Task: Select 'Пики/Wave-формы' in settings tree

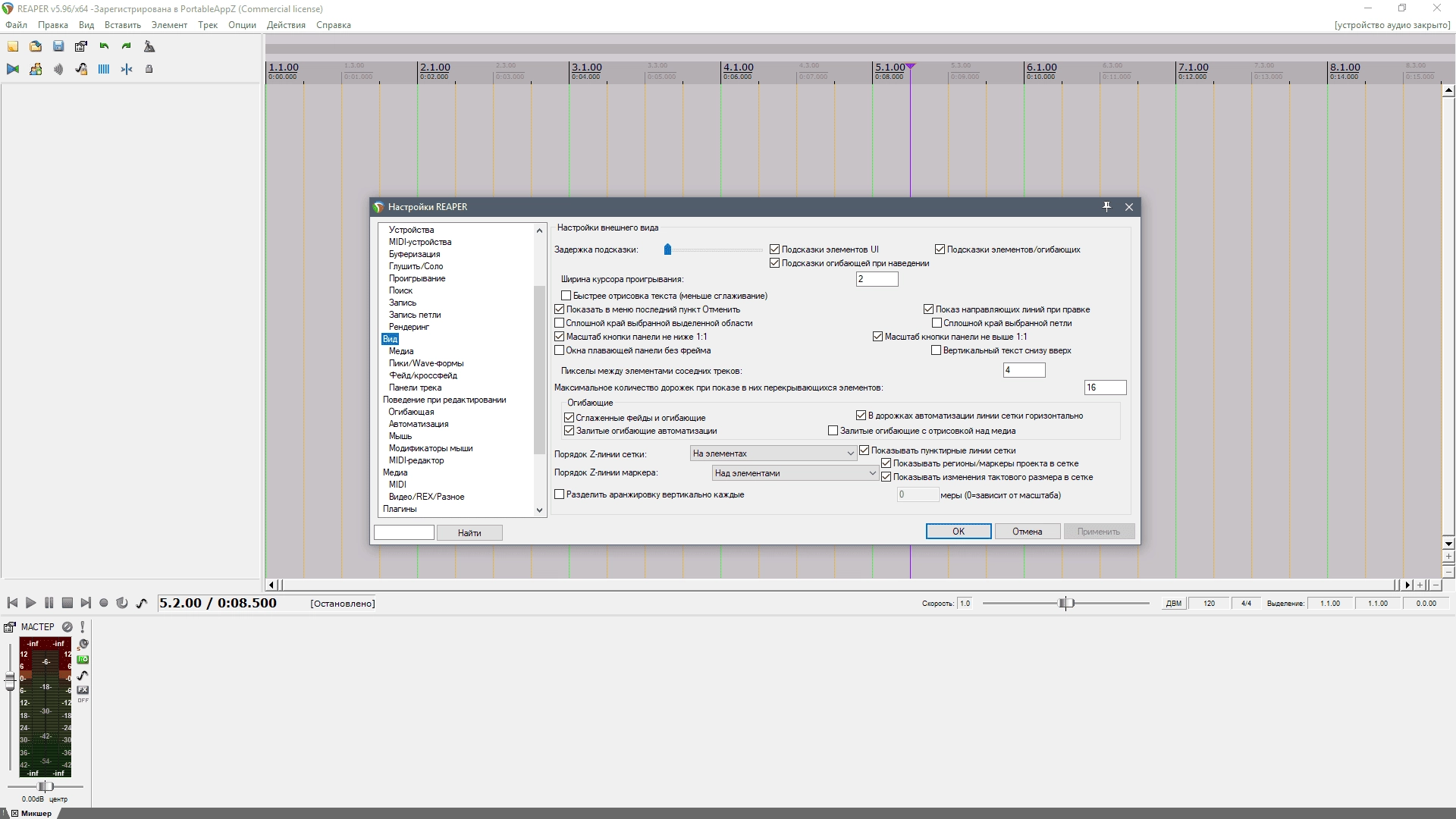Action: [x=426, y=363]
